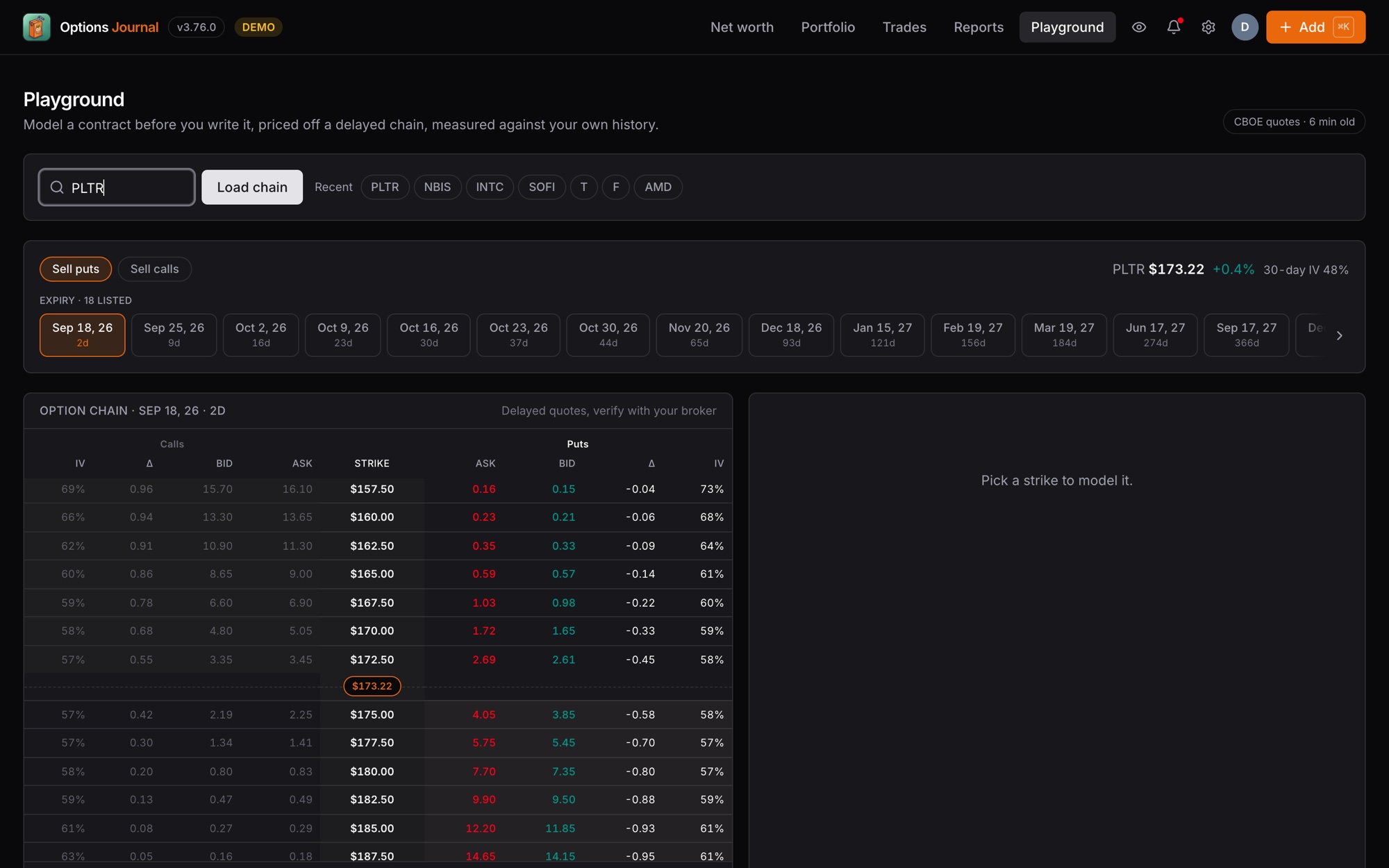Click the CBOE quotes age badge

pos(1295,122)
